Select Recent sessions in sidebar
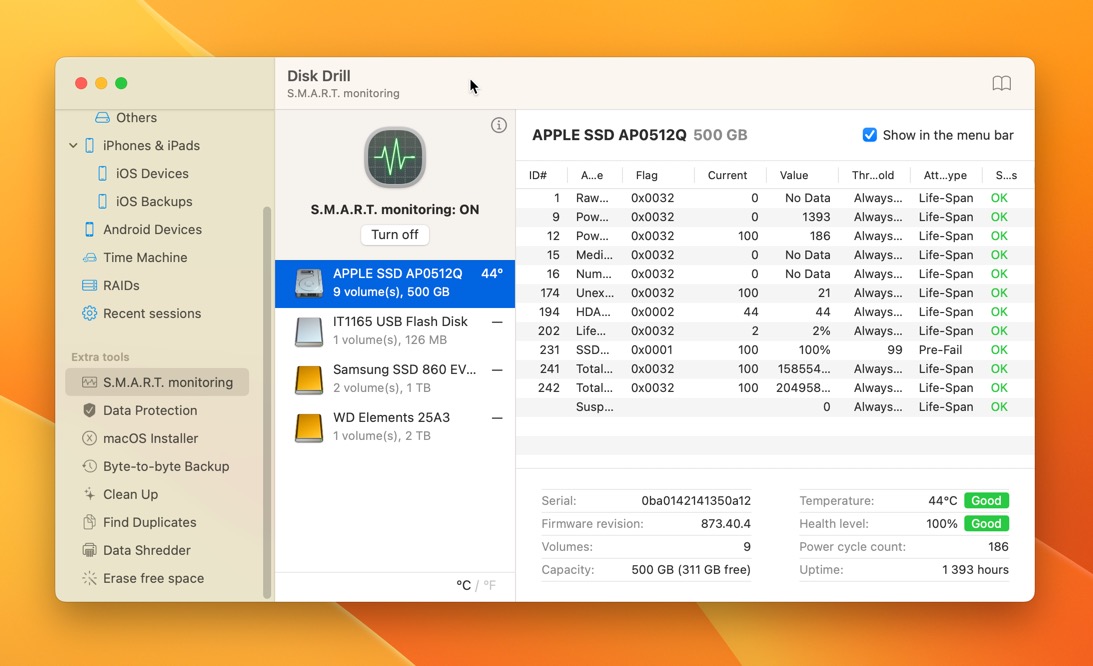This screenshot has width=1093, height=666. (152, 313)
